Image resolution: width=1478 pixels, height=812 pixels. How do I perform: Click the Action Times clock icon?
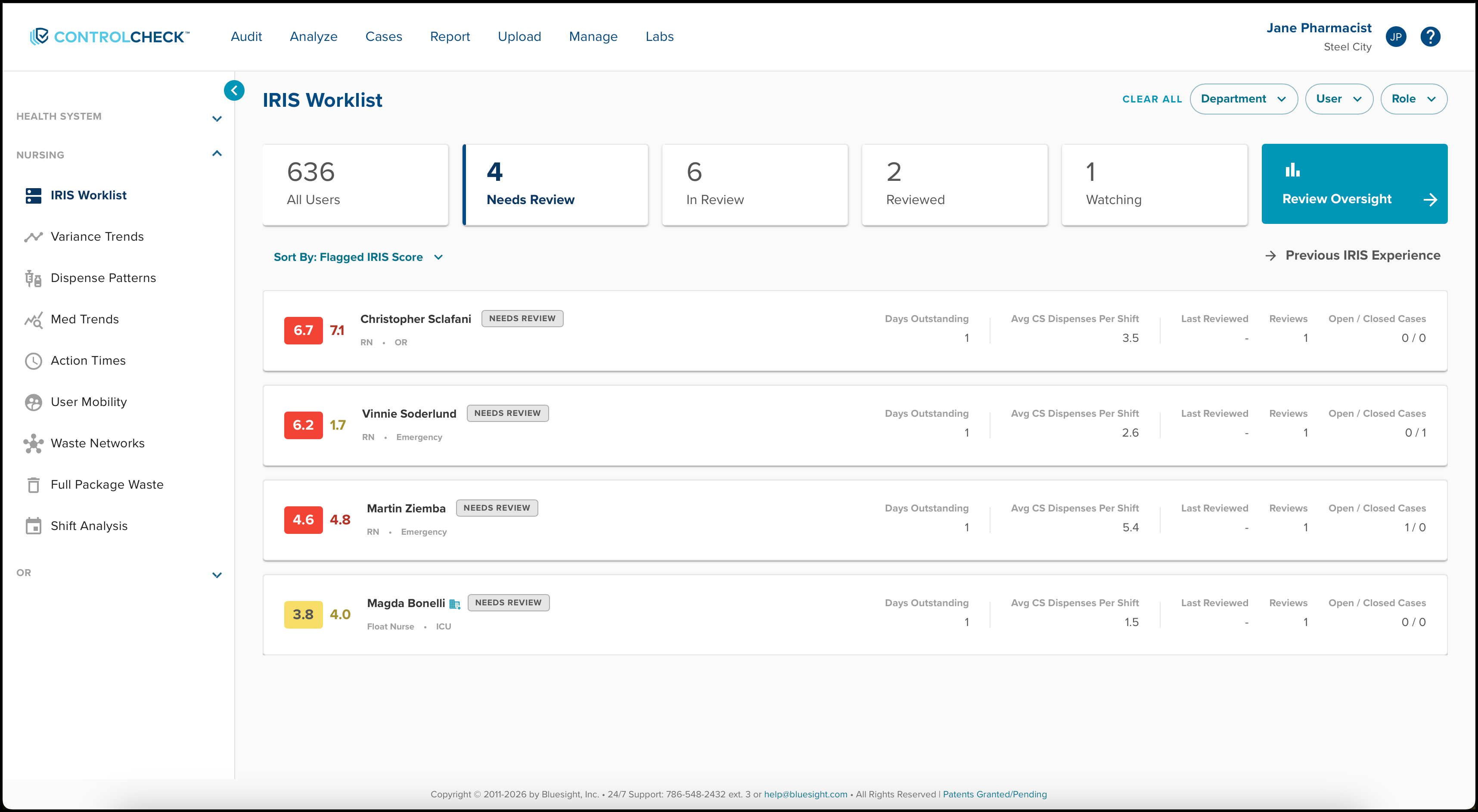pos(33,361)
